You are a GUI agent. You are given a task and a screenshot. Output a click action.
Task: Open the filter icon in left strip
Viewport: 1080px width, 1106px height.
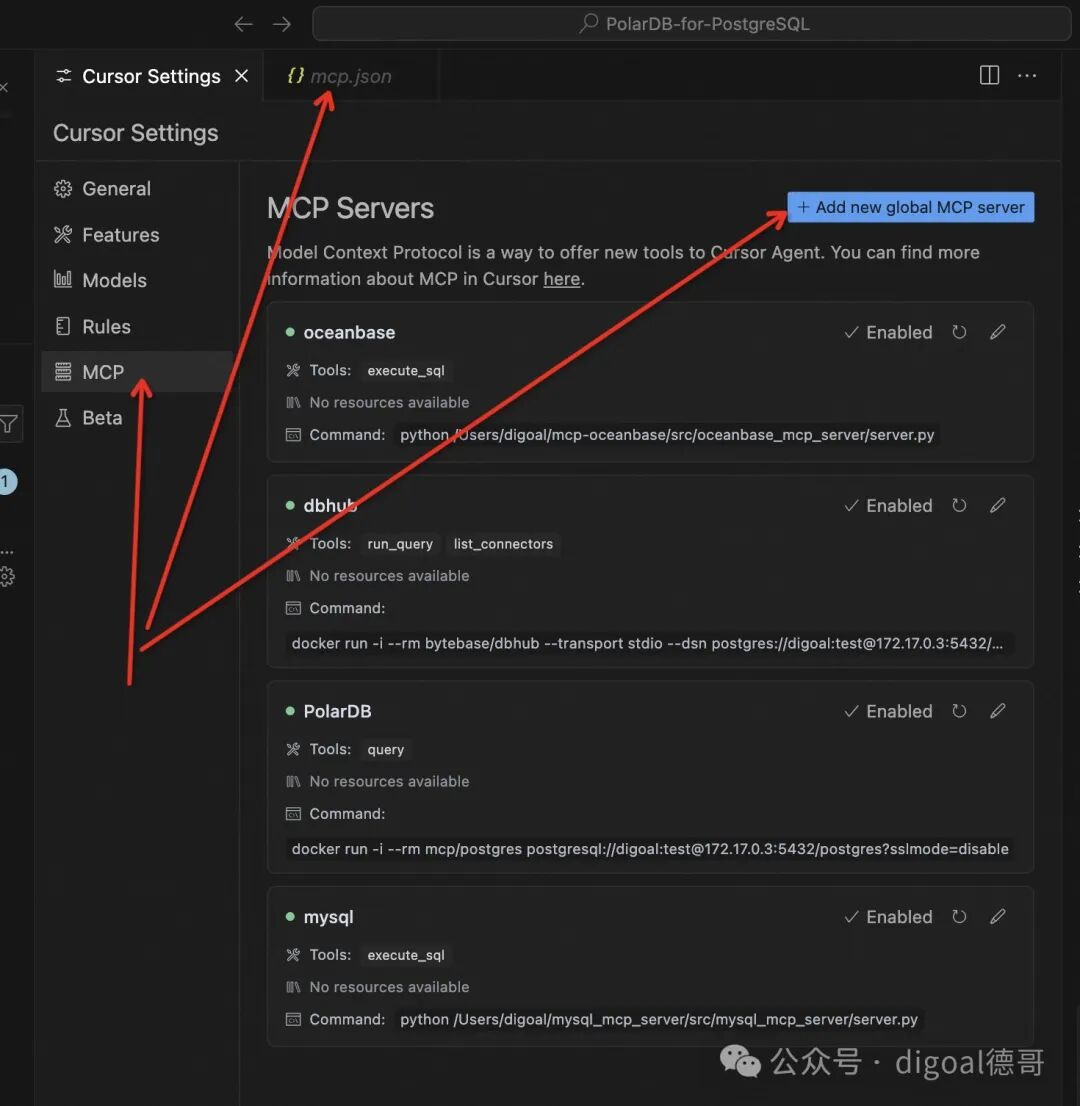click(8, 424)
